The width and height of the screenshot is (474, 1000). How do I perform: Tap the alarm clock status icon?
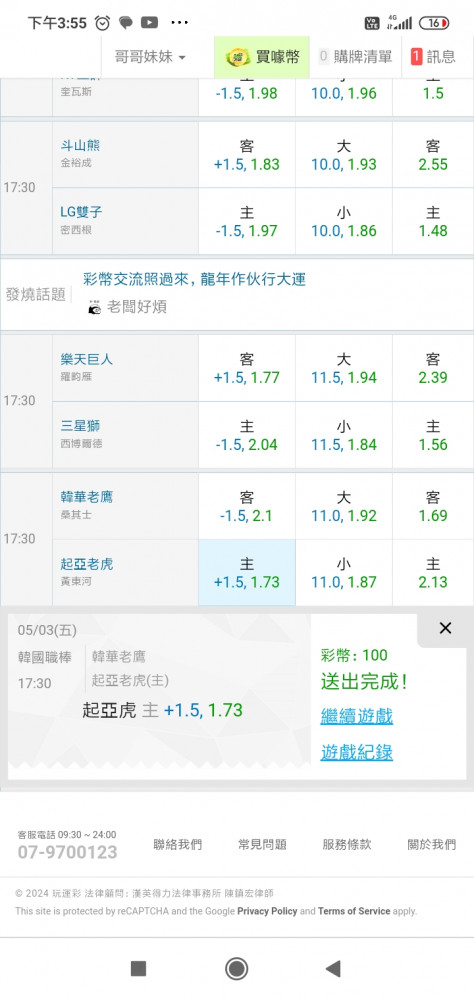102,23
